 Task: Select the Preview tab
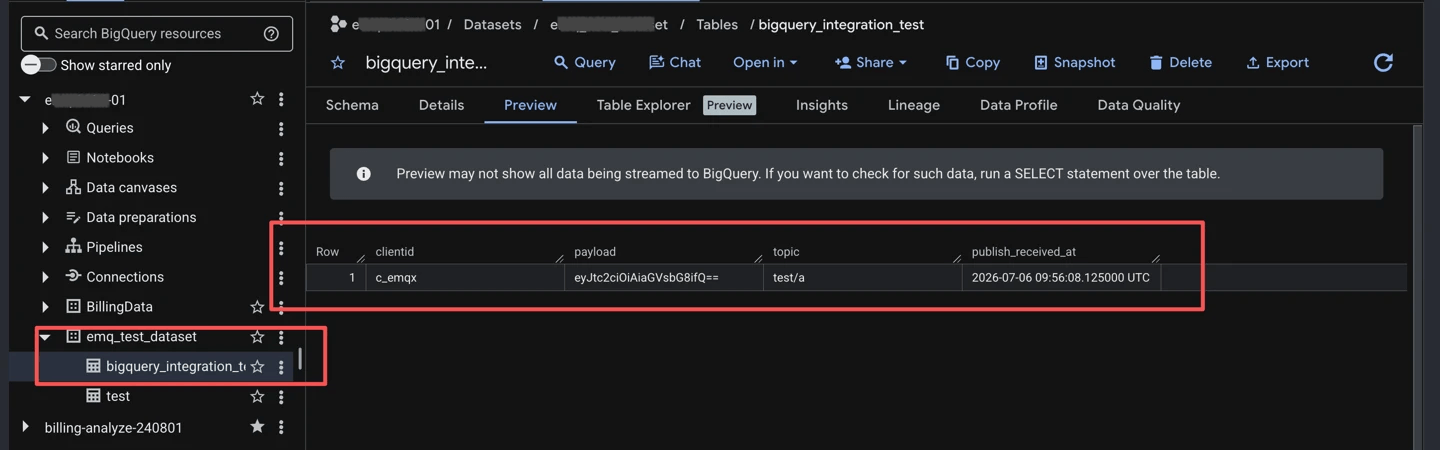click(530, 105)
